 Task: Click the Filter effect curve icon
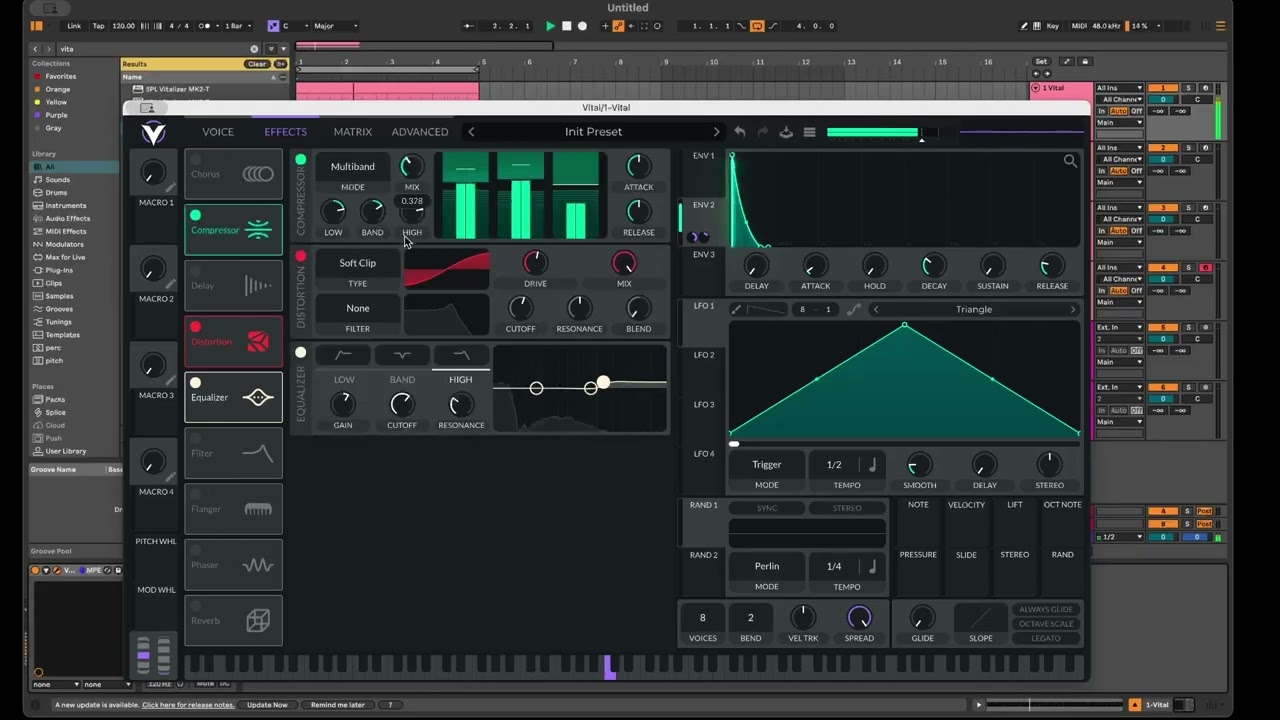[258, 453]
